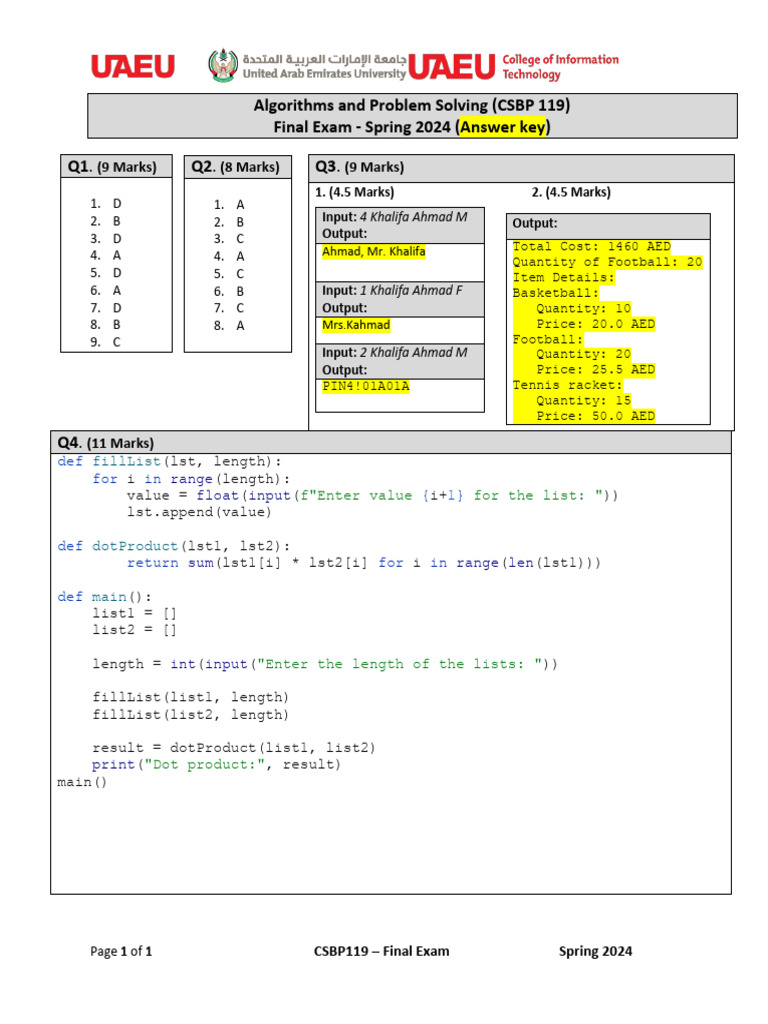Click the Q2. (8 Marks) heading
The image size is (768, 1024).
click(235, 167)
